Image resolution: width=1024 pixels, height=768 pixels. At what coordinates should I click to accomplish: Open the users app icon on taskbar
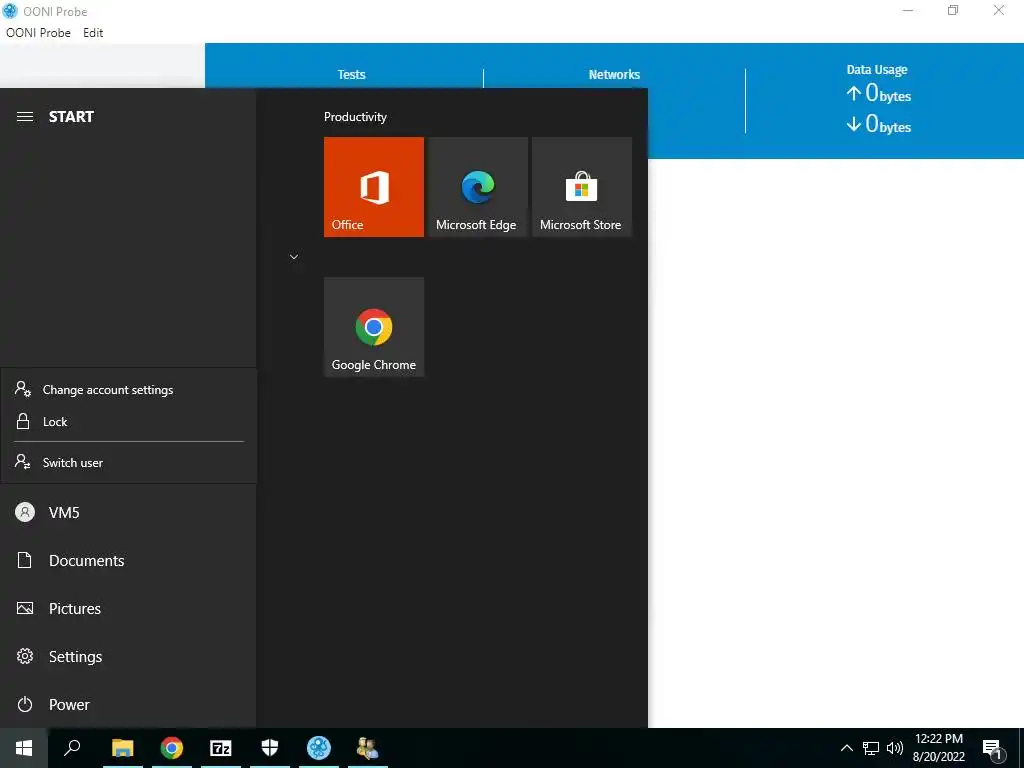tap(368, 748)
